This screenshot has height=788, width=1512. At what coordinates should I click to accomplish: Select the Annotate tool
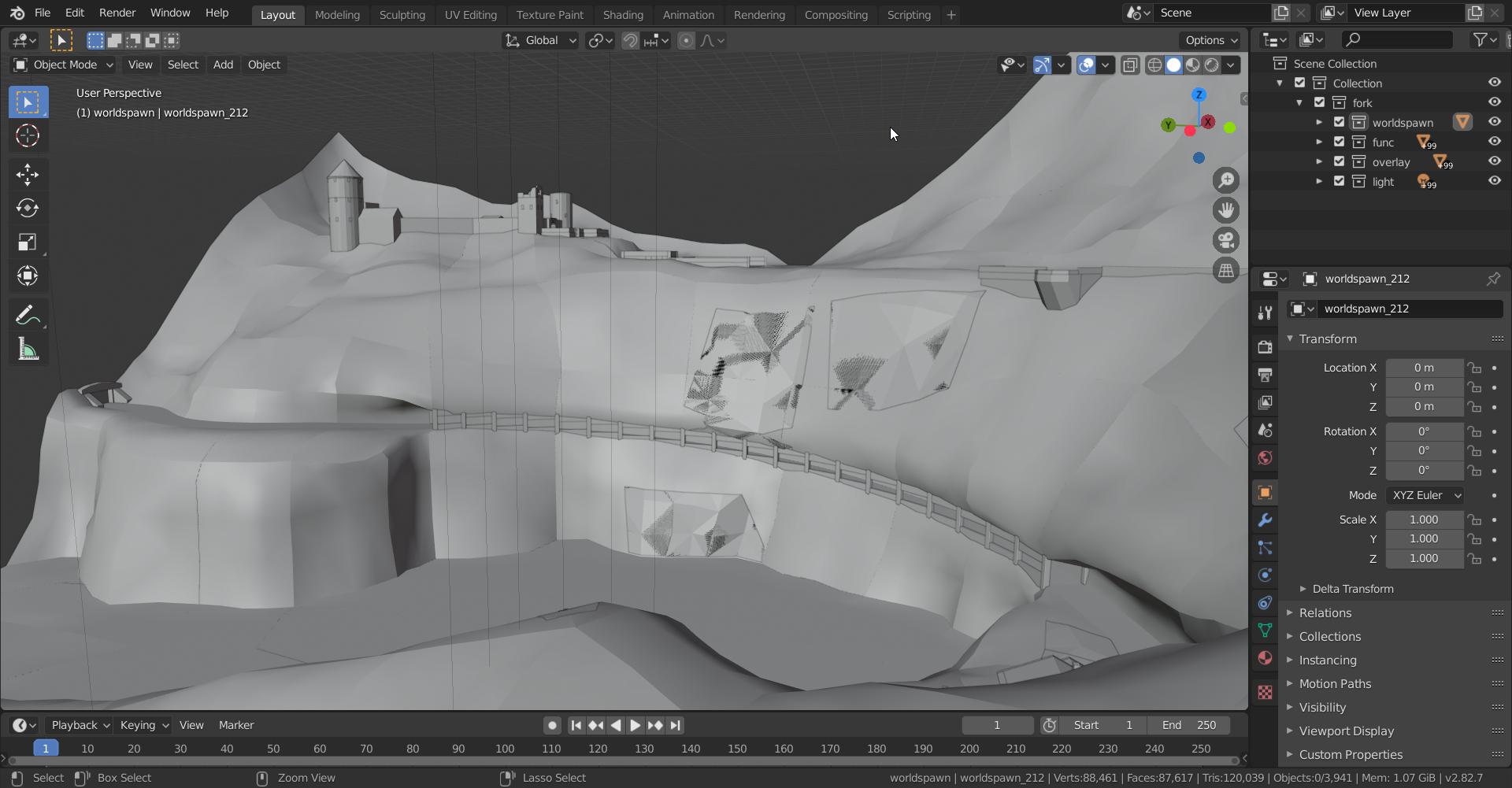28,316
